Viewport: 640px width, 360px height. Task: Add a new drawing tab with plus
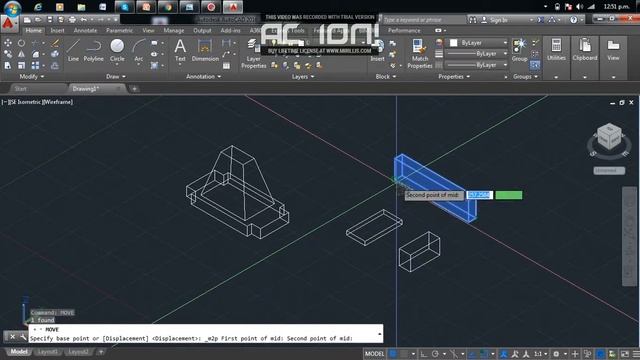(x=134, y=89)
